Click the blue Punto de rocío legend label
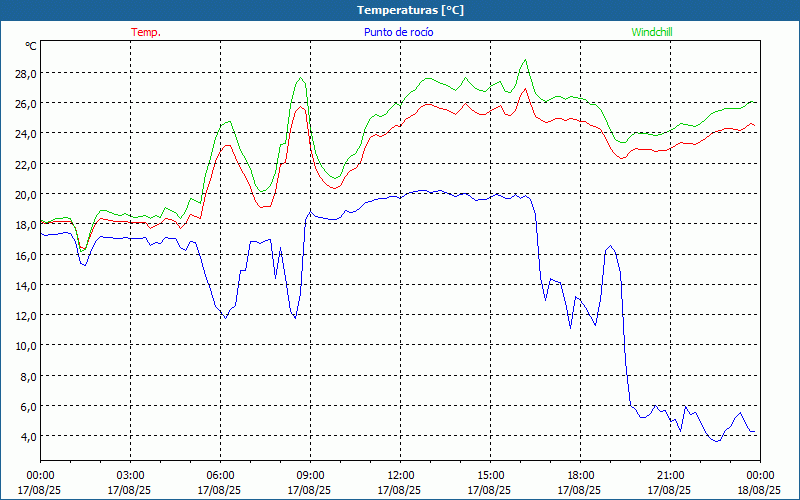Viewport: 800px width, 500px height. (x=398, y=32)
